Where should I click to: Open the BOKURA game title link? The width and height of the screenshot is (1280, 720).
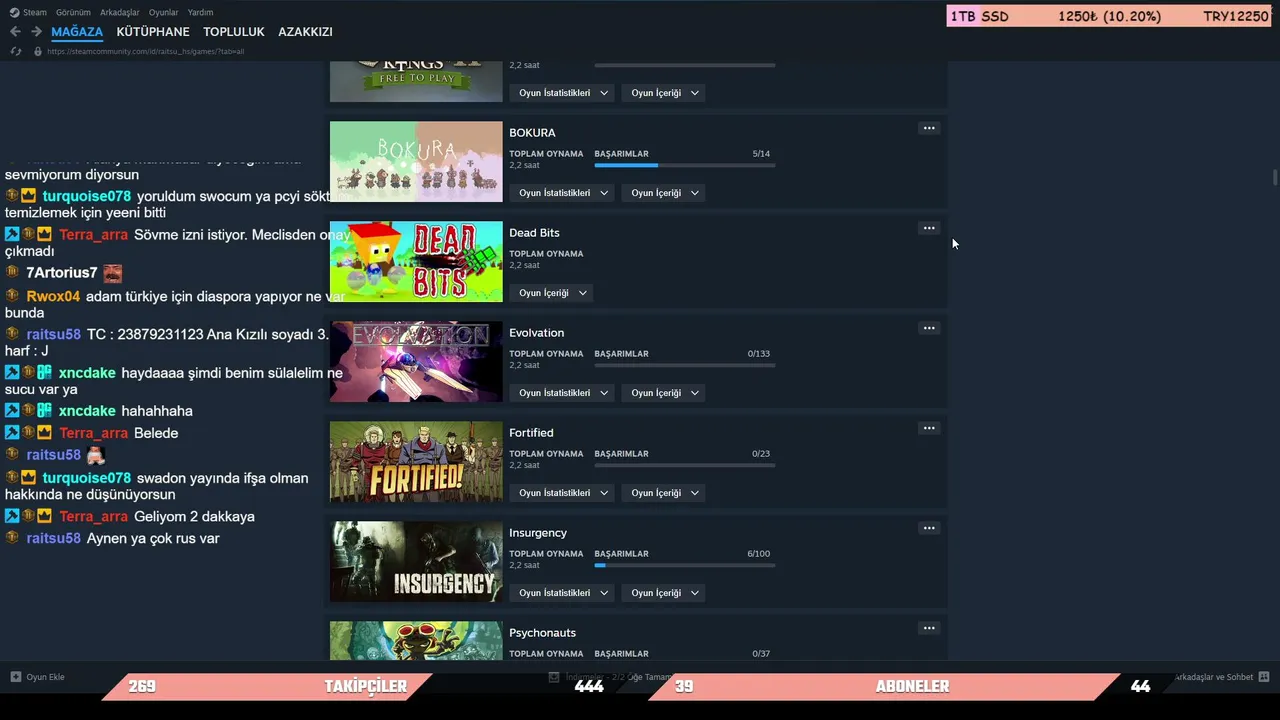tap(532, 133)
